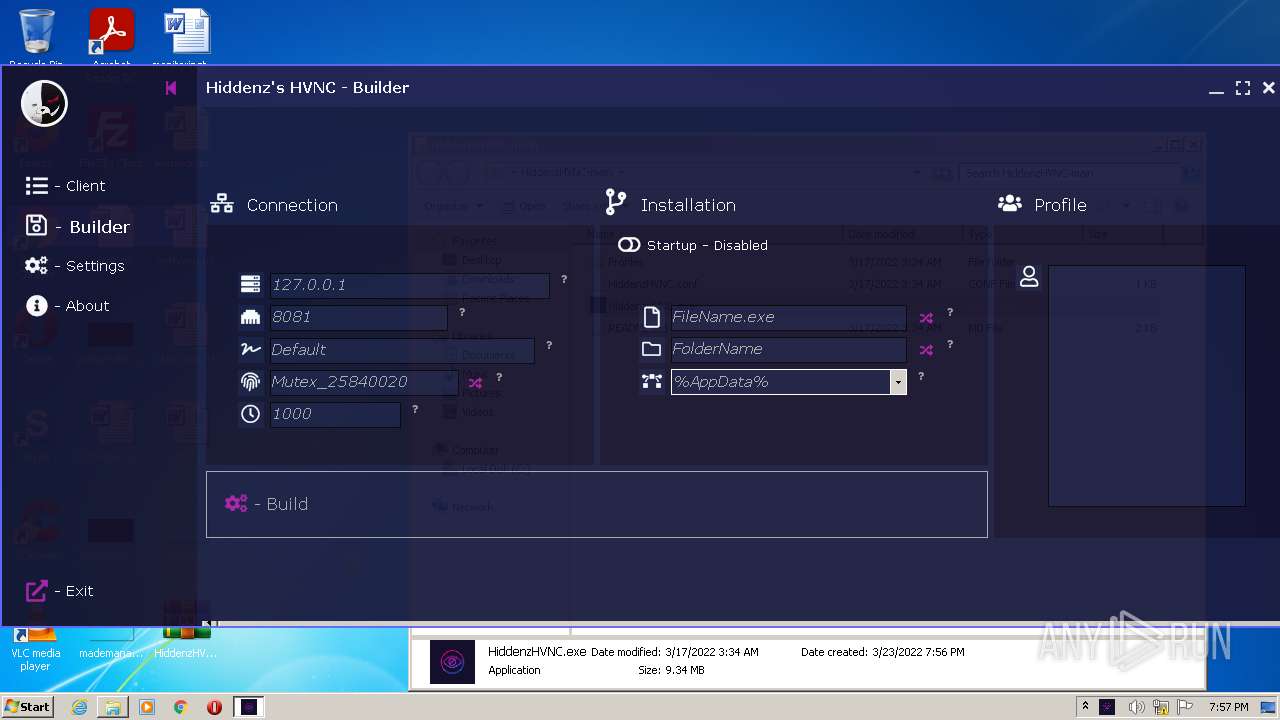Focus the 1000 interval input
Image resolution: width=1280 pixels, height=720 pixels.
tap(335, 414)
